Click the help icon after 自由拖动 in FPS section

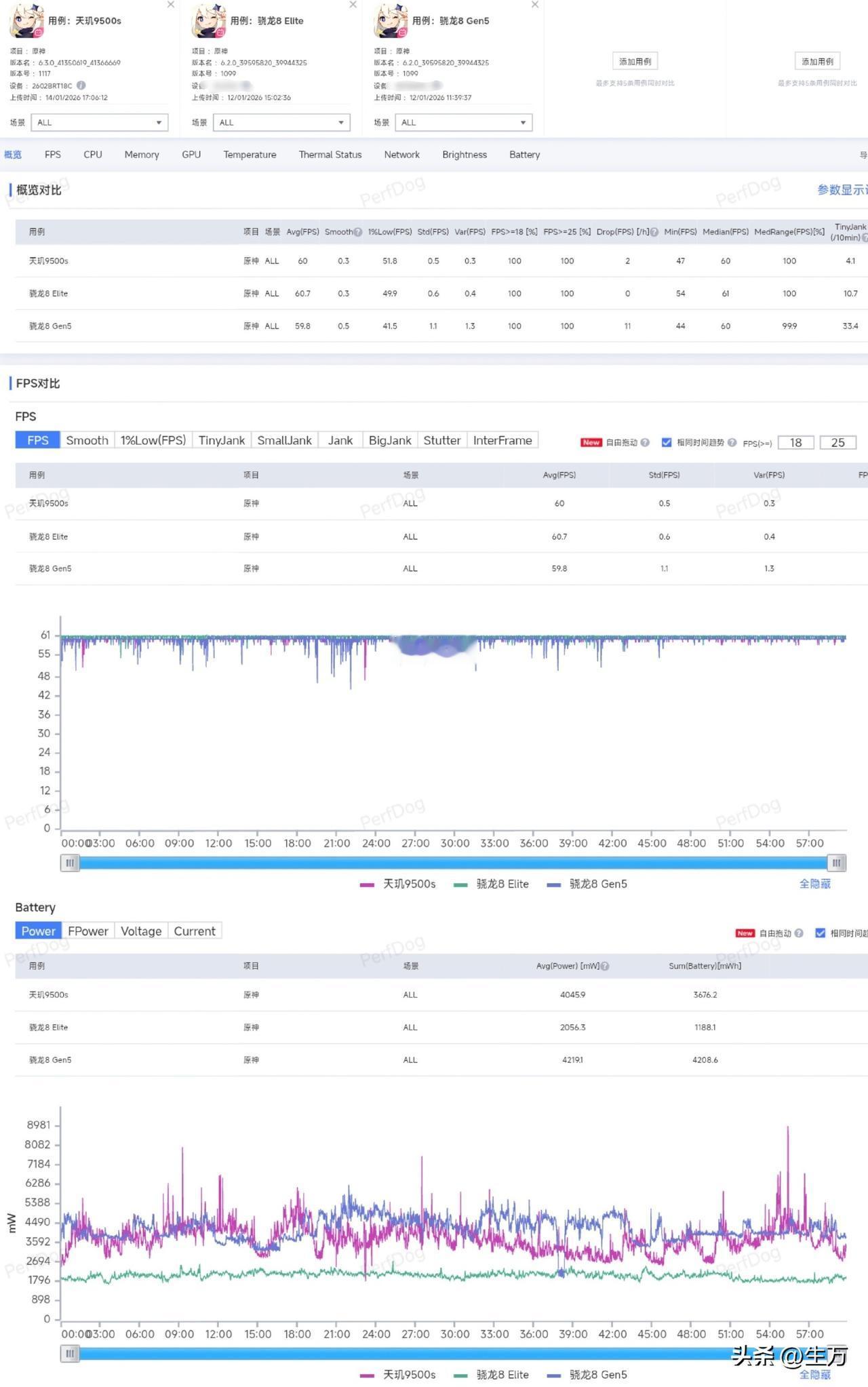(645, 442)
